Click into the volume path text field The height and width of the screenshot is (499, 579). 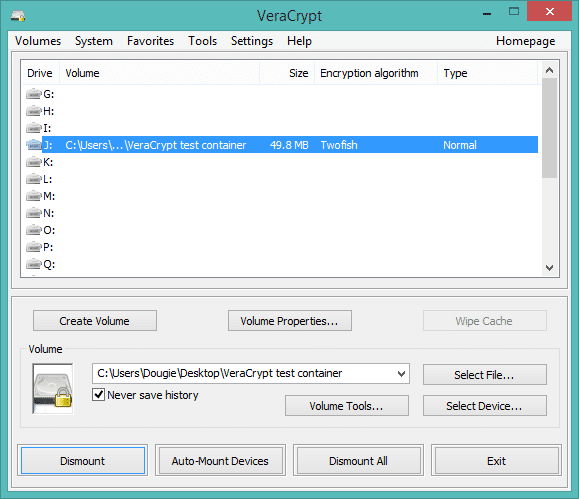click(244, 373)
